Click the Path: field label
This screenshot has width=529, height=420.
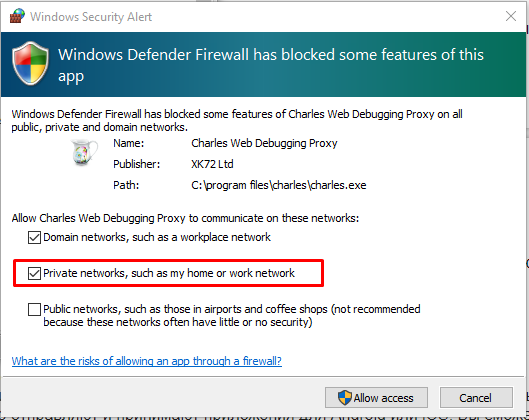(126, 185)
